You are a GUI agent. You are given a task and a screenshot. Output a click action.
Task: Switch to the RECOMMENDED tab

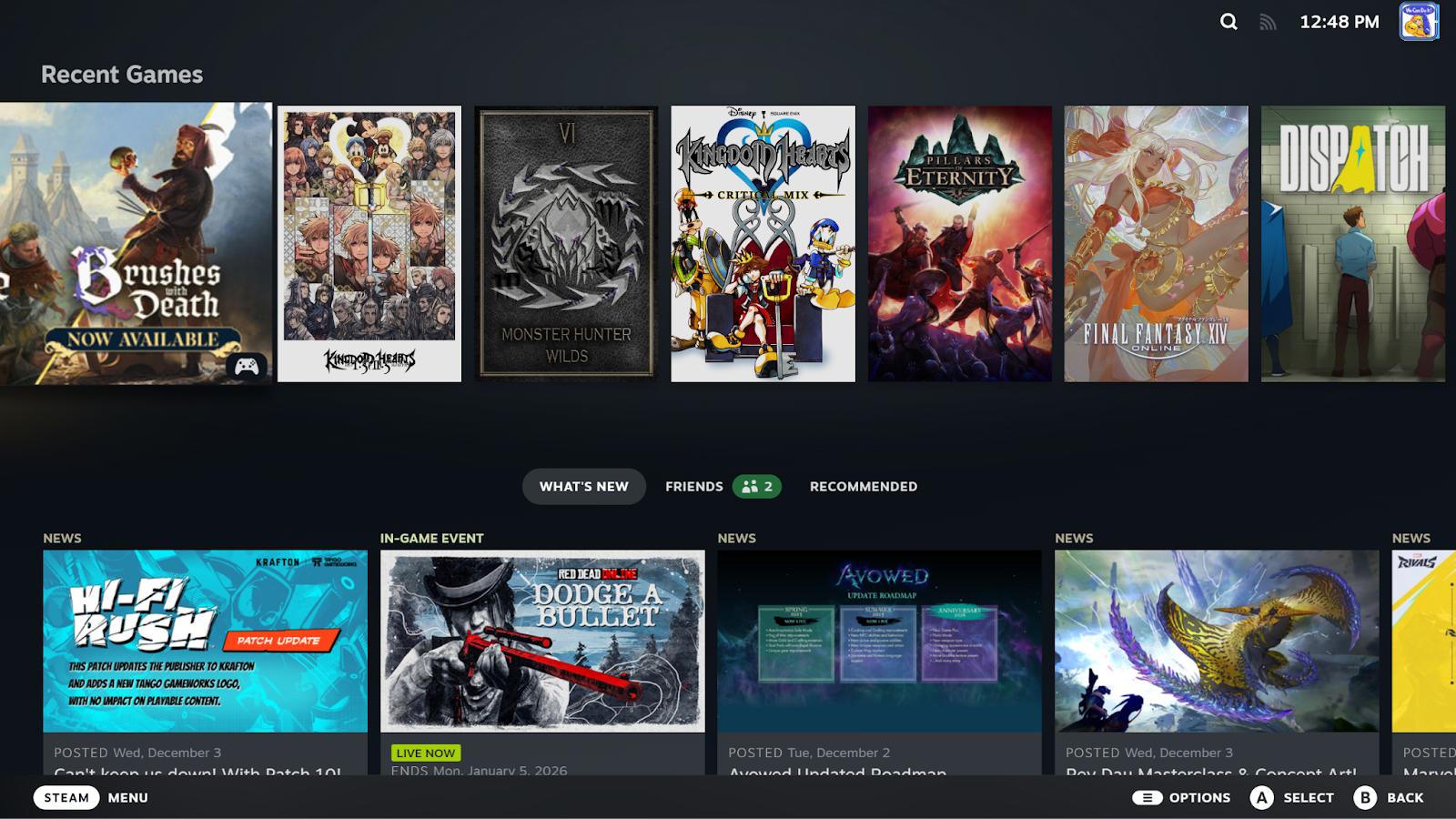point(863,486)
